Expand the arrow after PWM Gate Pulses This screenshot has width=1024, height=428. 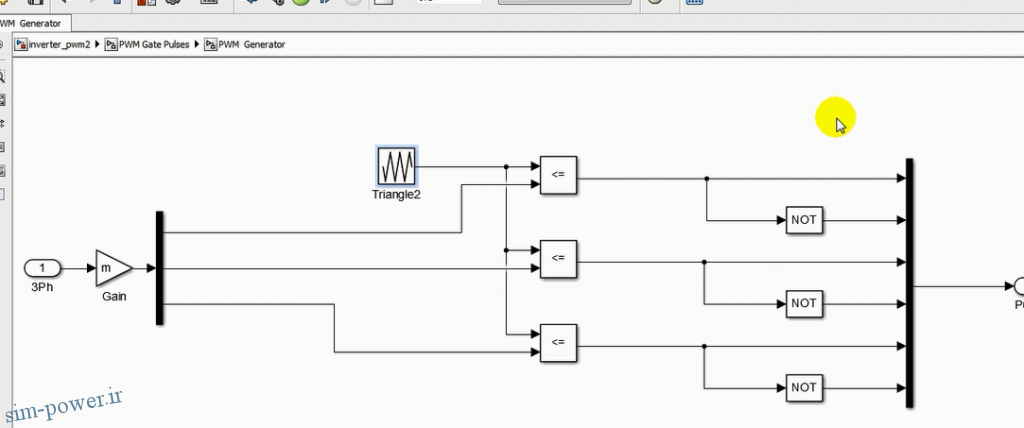click(197, 44)
